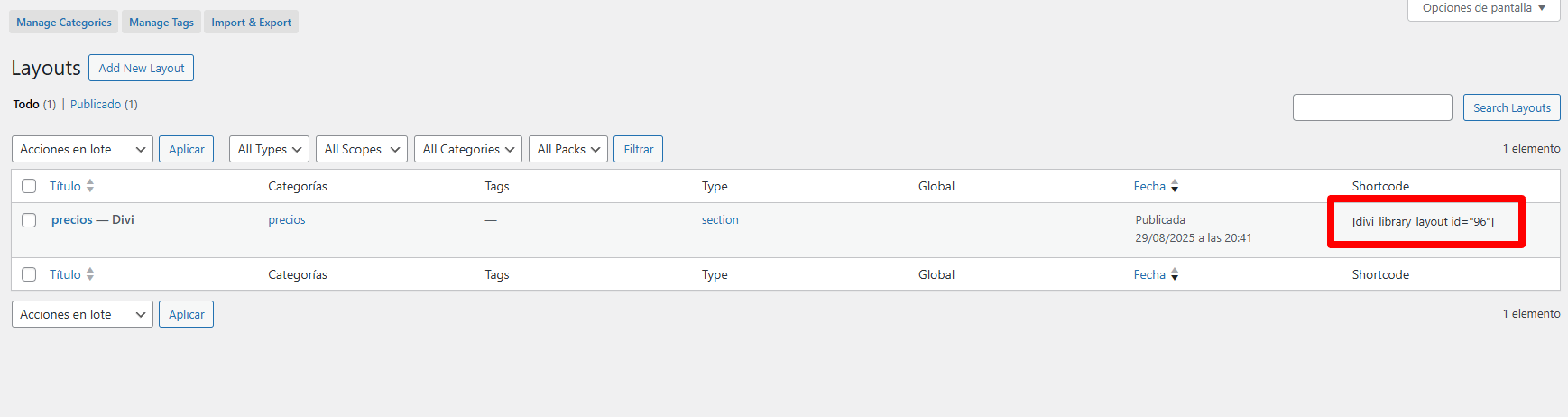Image resolution: width=1568 pixels, height=417 pixels.
Task: Click the Add New Layout button
Action: pos(141,68)
